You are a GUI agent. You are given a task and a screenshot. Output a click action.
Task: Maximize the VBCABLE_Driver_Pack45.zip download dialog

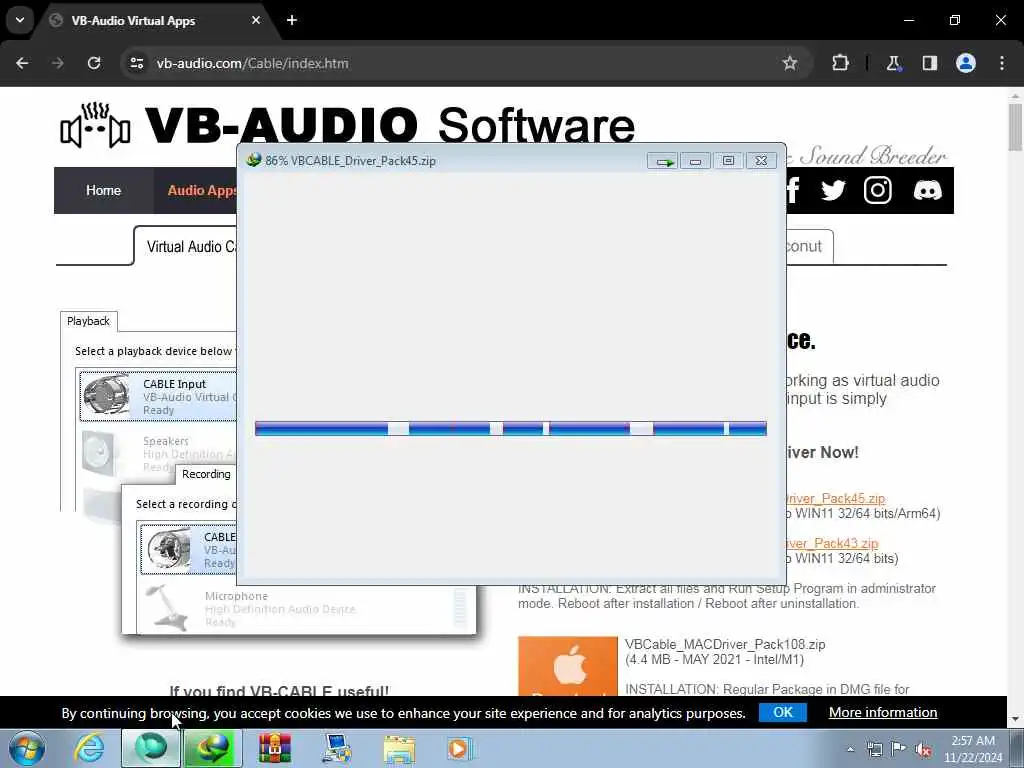(728, 161)
